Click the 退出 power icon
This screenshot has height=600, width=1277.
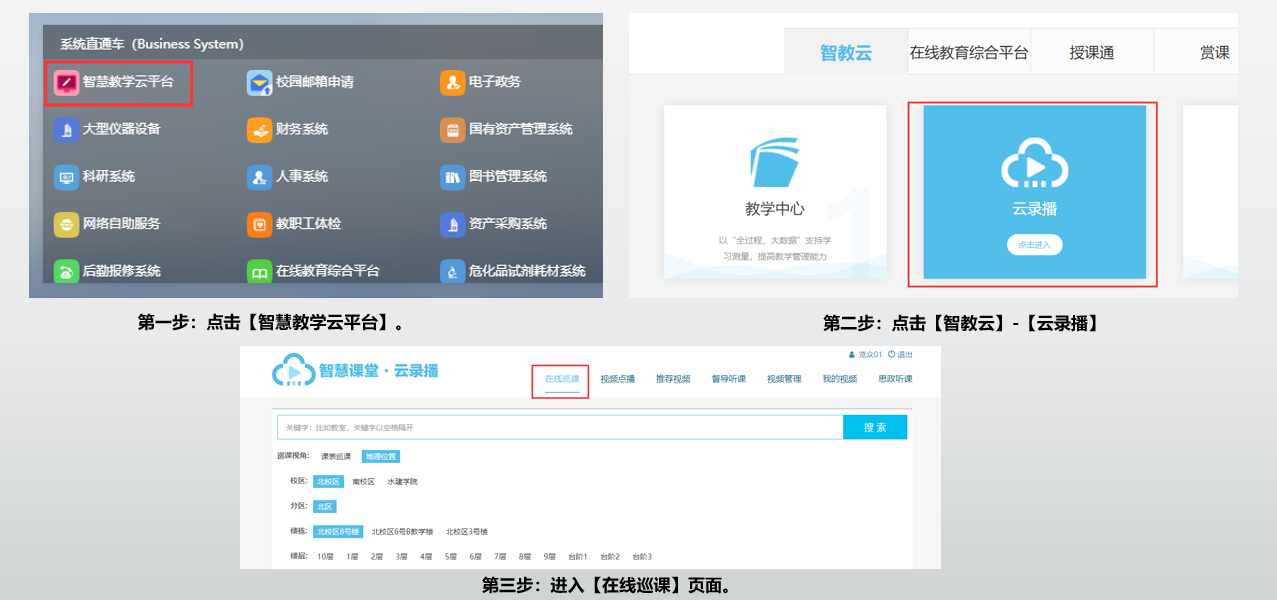[x=891, y=355]
